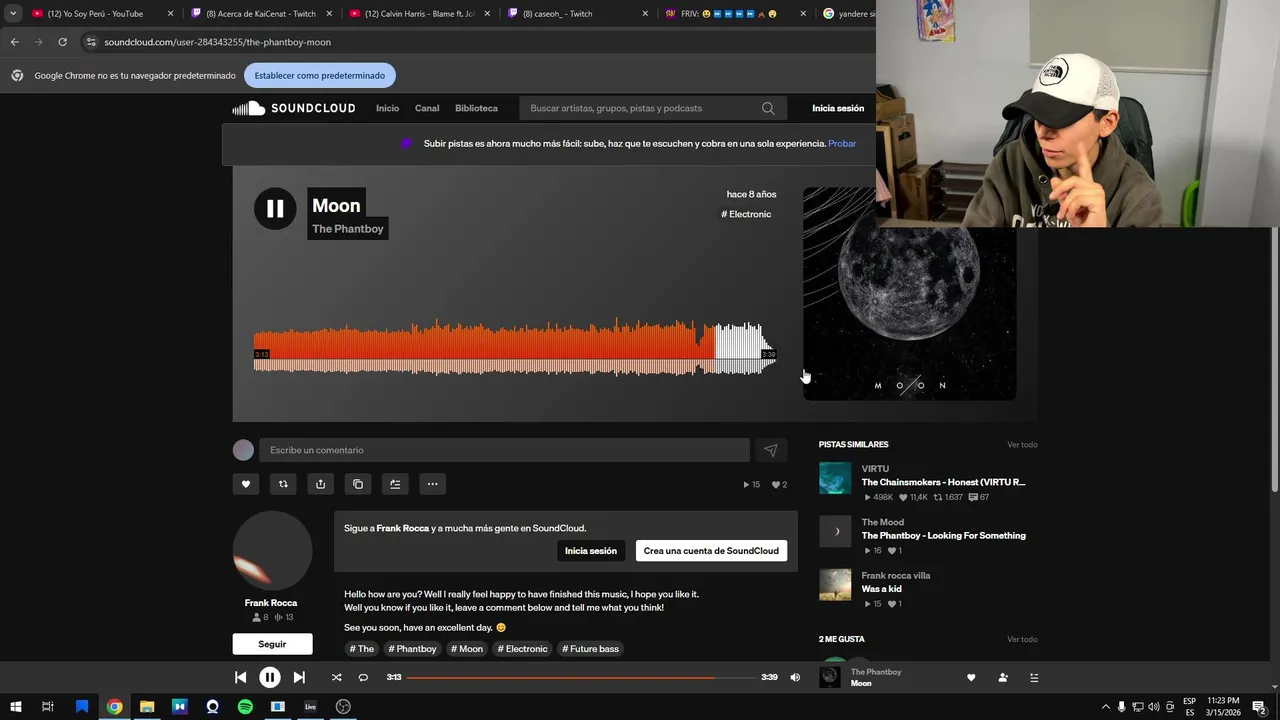The image size is (1280, 720).
Task: Open the three-dots more options menu
Action: (x=432, y=484)
